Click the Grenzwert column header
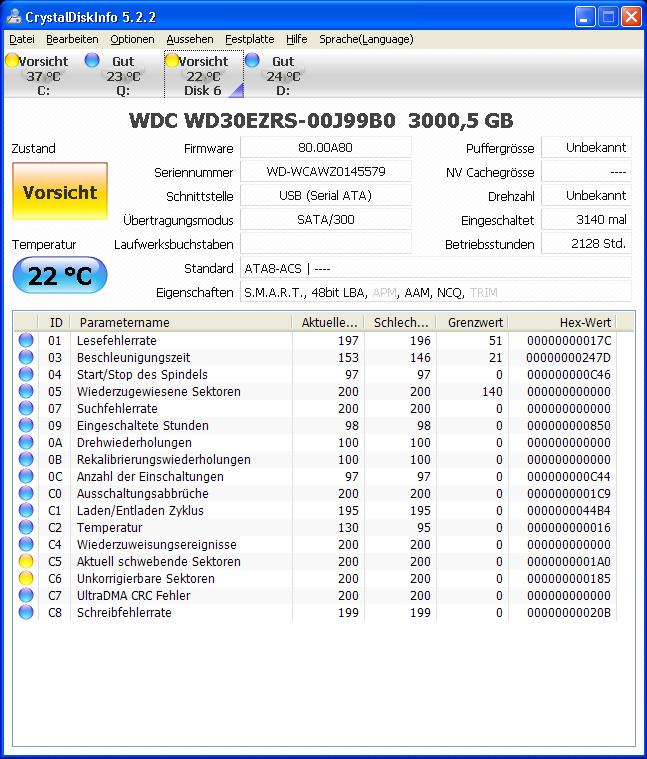 (x=472, y=322)
